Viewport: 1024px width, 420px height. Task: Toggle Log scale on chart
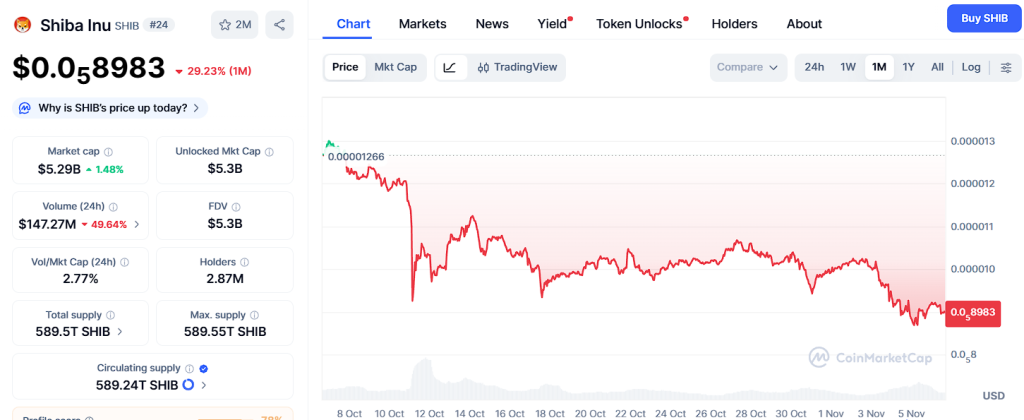pos(971,67)
